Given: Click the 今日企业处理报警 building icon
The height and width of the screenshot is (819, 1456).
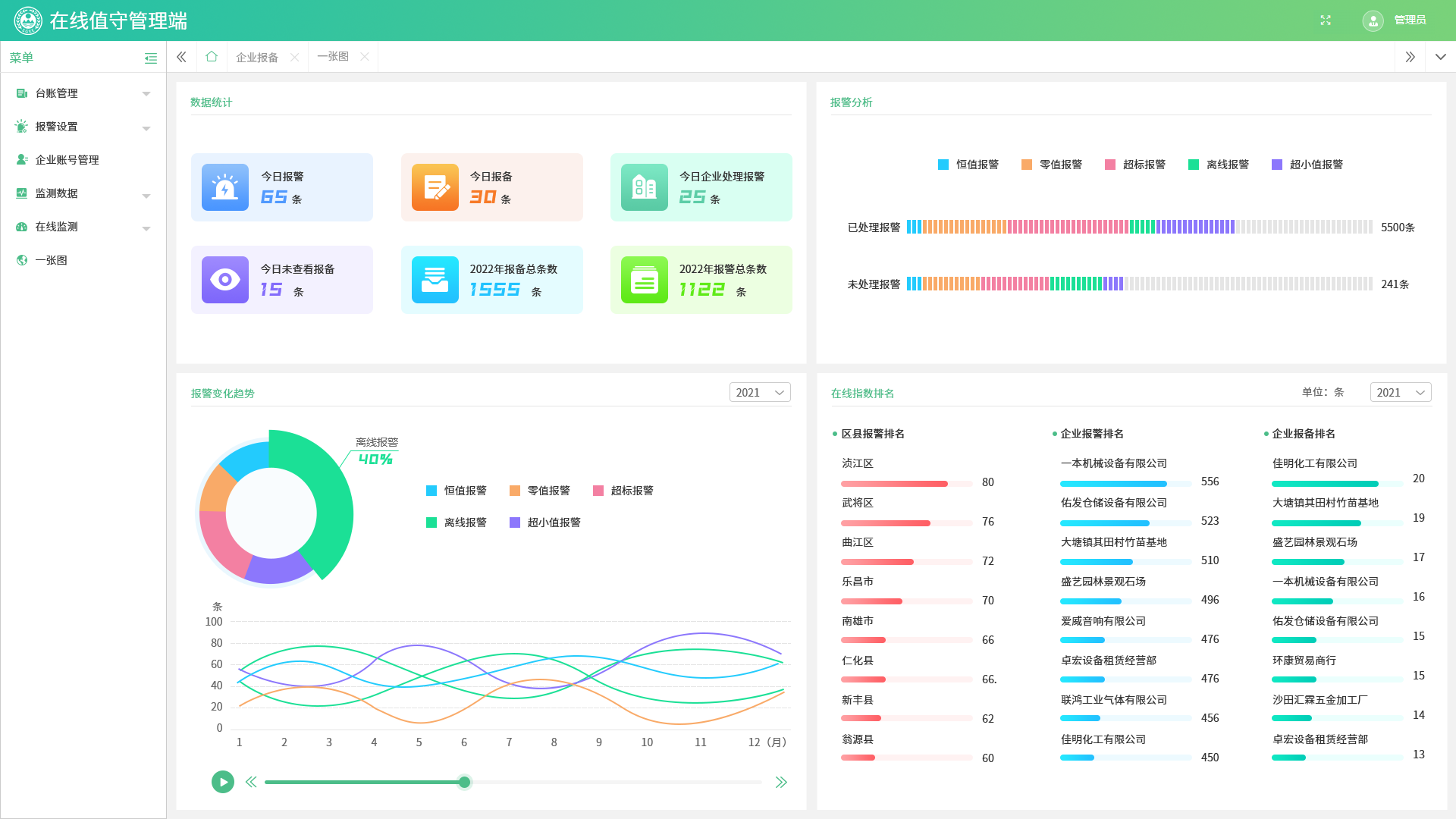Looking at the screenshot, I should tap(645, 187).
